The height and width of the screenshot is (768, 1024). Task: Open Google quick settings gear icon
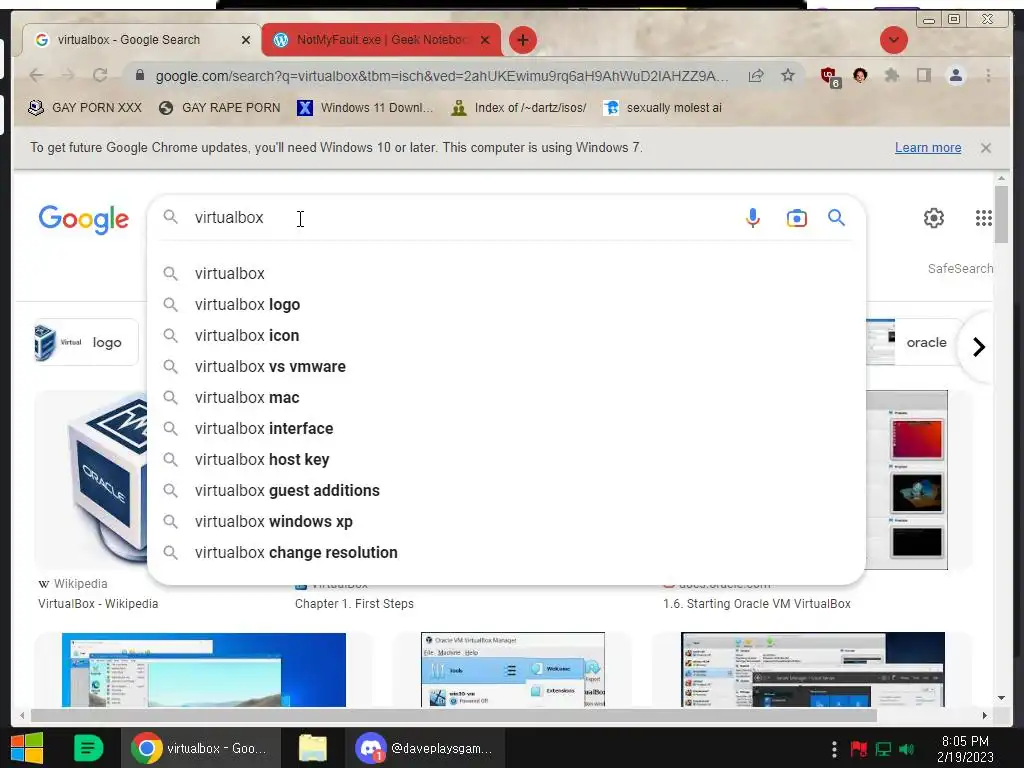pos(933,217)
